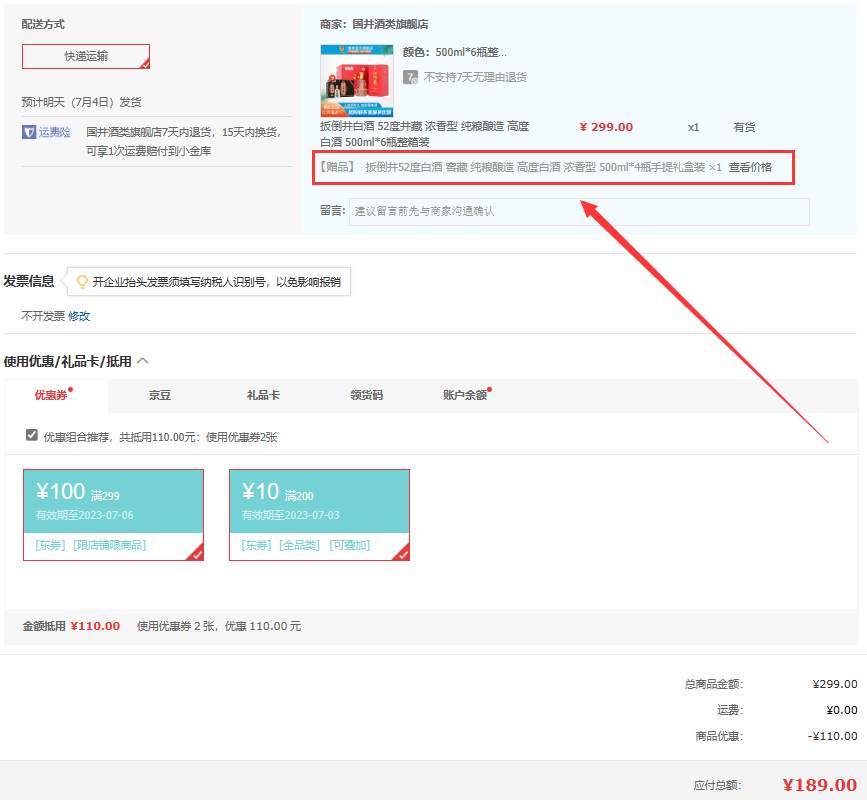Click the lightbulb invoice tip icon
The image size is (867, 800).
pos(82,282)
